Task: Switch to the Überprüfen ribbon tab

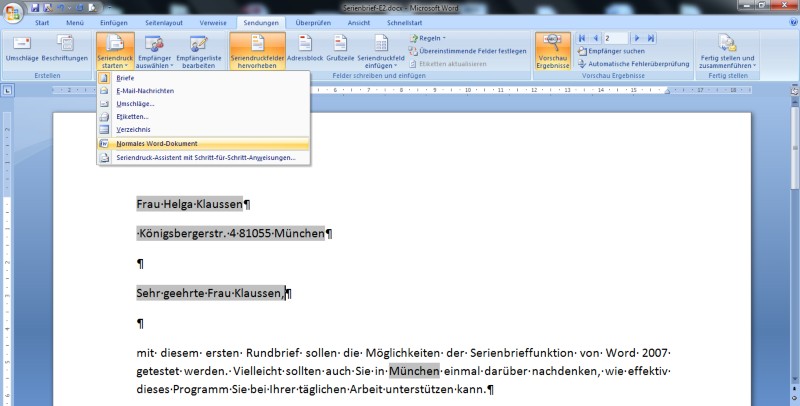Action: click(x=312, y=22)
